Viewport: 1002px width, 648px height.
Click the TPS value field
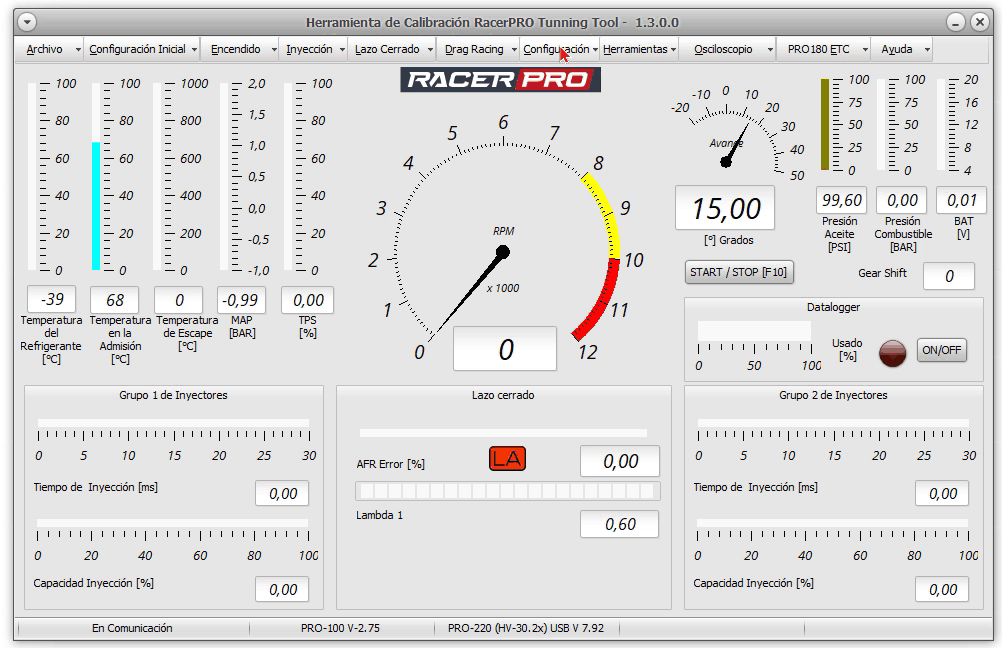[307, 300]
